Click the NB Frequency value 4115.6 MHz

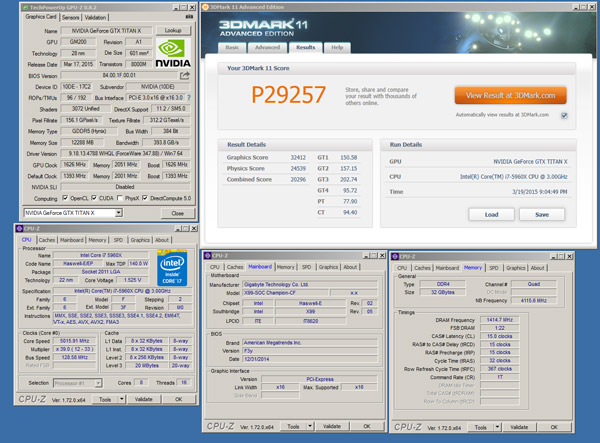pos(533,300)
